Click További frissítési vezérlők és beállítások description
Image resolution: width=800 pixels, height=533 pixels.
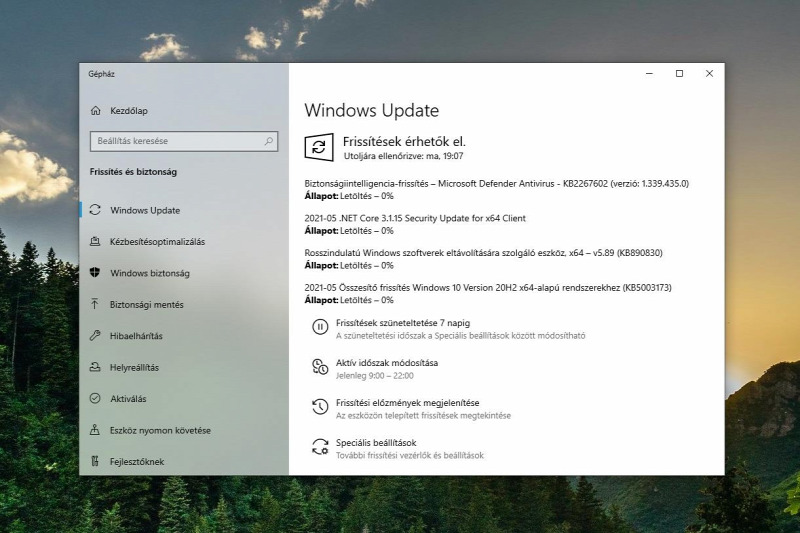point(410,455)
